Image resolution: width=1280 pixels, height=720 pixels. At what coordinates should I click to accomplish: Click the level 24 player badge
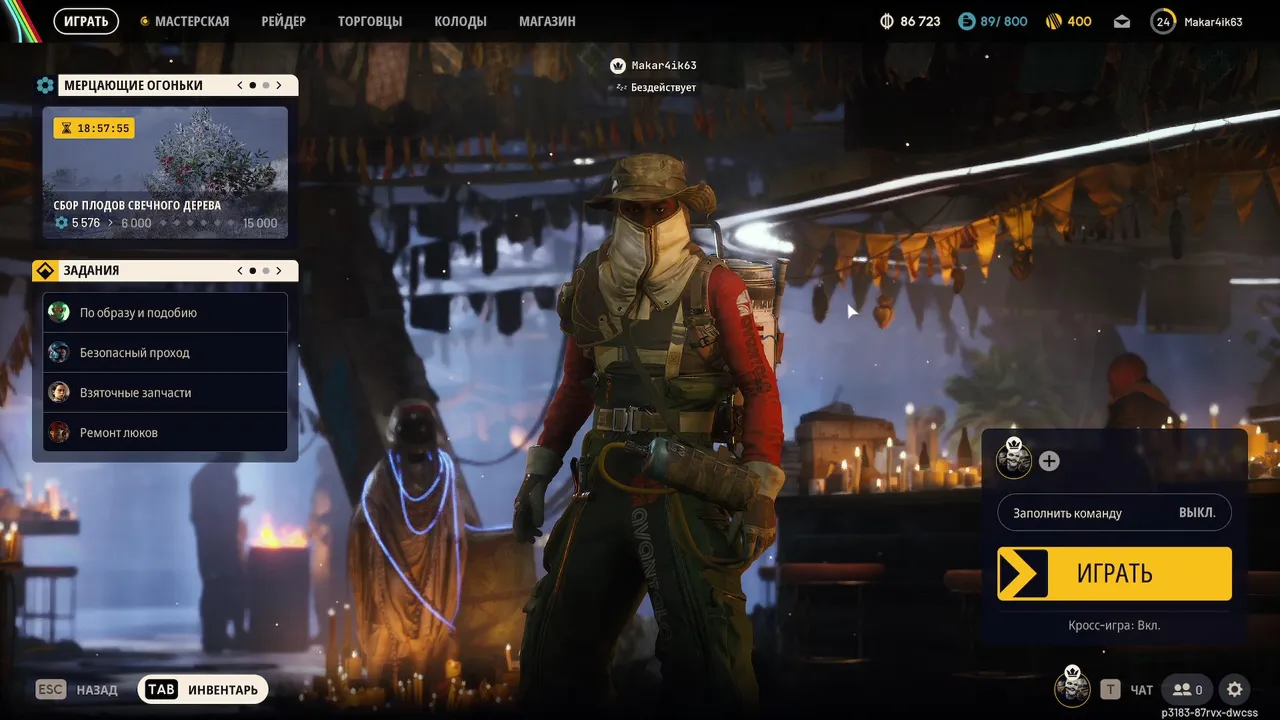(1163, 21)
